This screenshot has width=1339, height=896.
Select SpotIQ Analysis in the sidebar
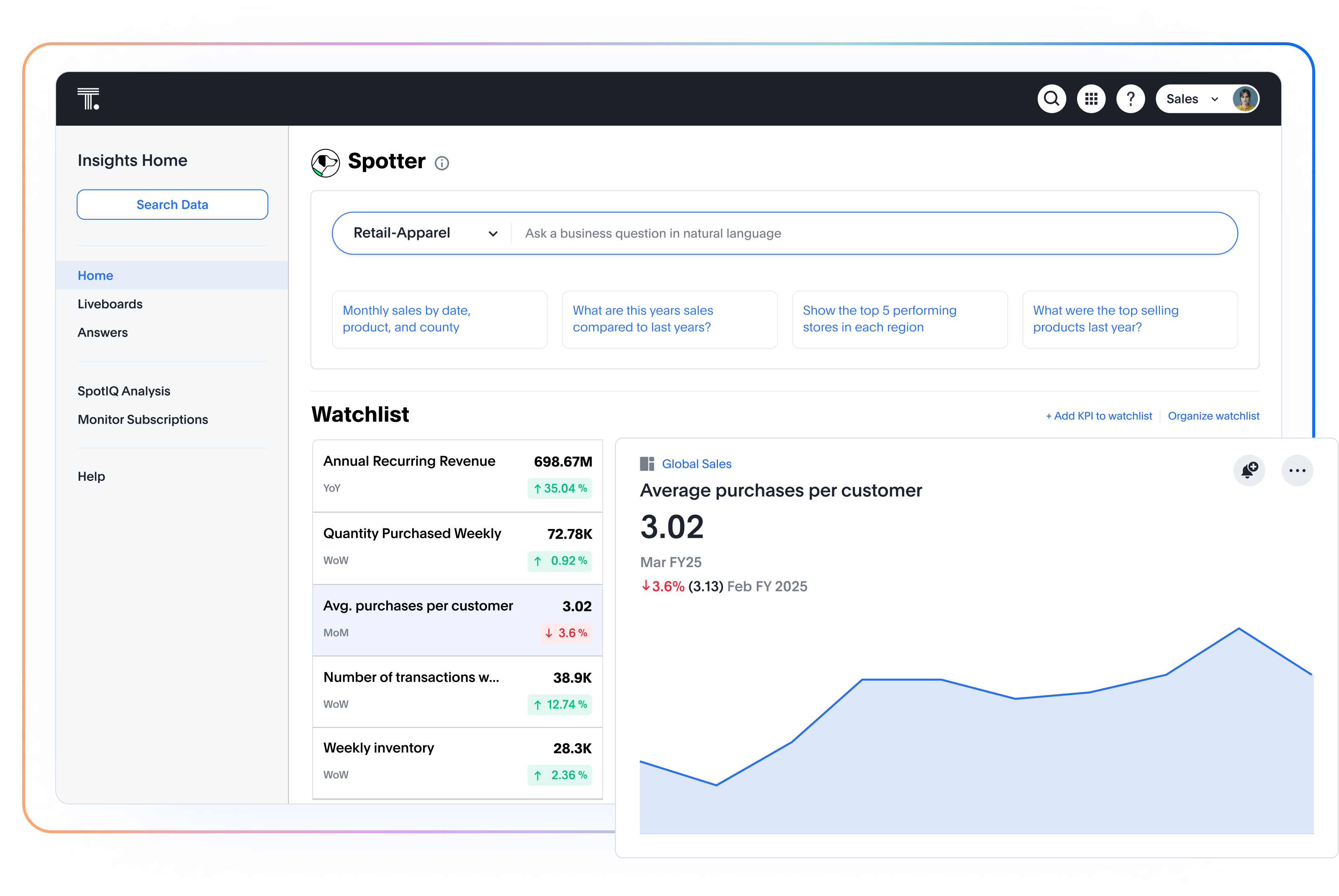click(123, 391)
